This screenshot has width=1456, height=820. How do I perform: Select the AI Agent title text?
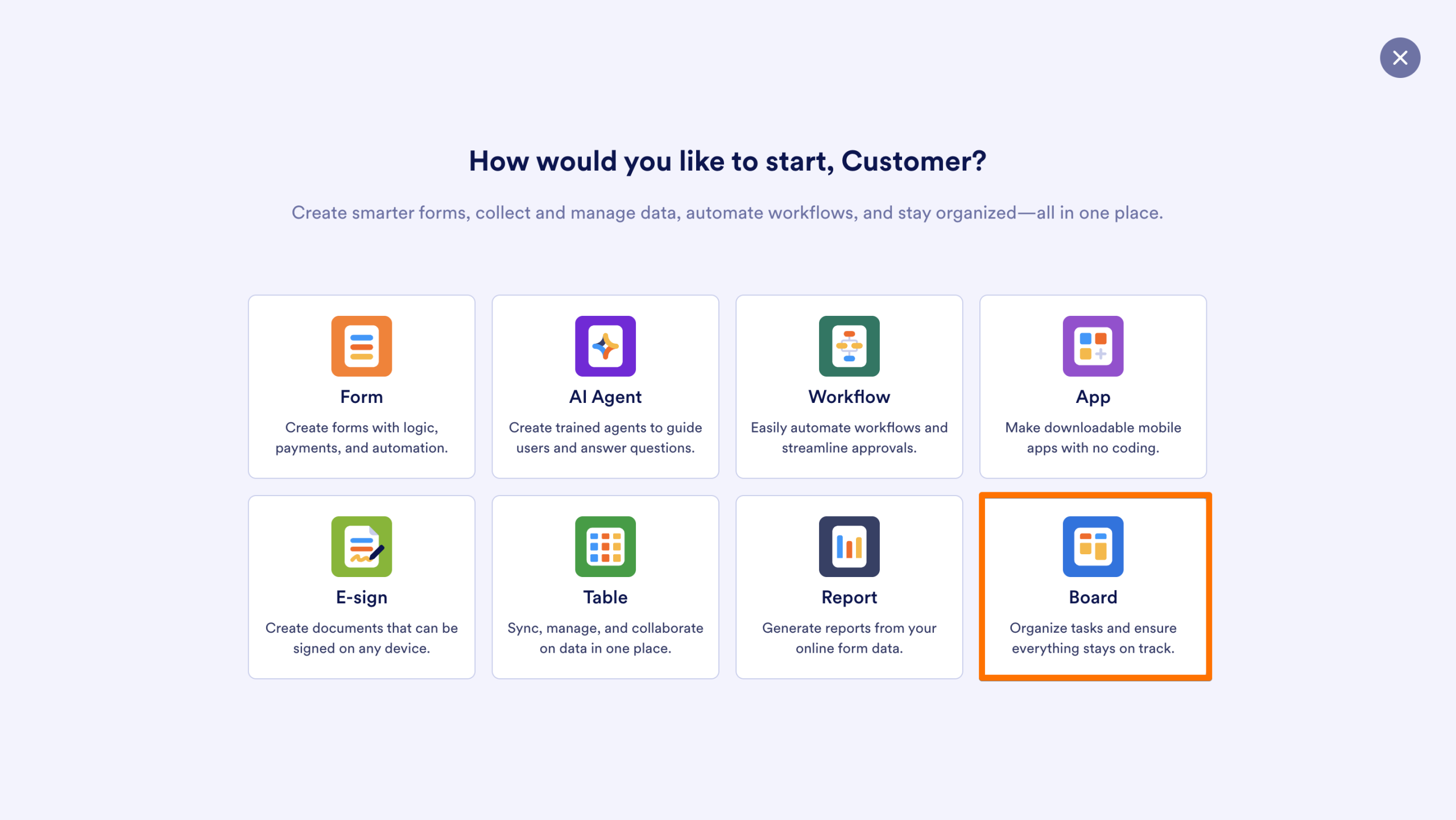click(x=605, y=397)
